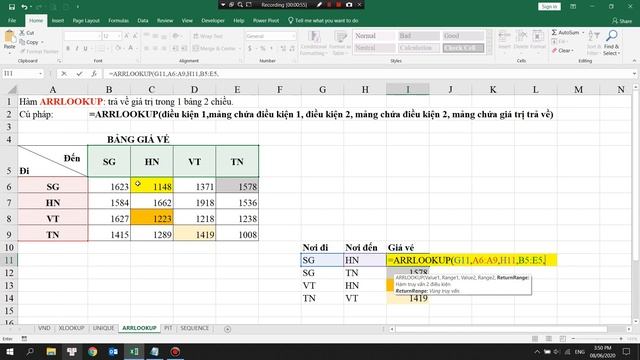Click the Delete cells icon
The image size is (640, 360).
coord(521,36)
